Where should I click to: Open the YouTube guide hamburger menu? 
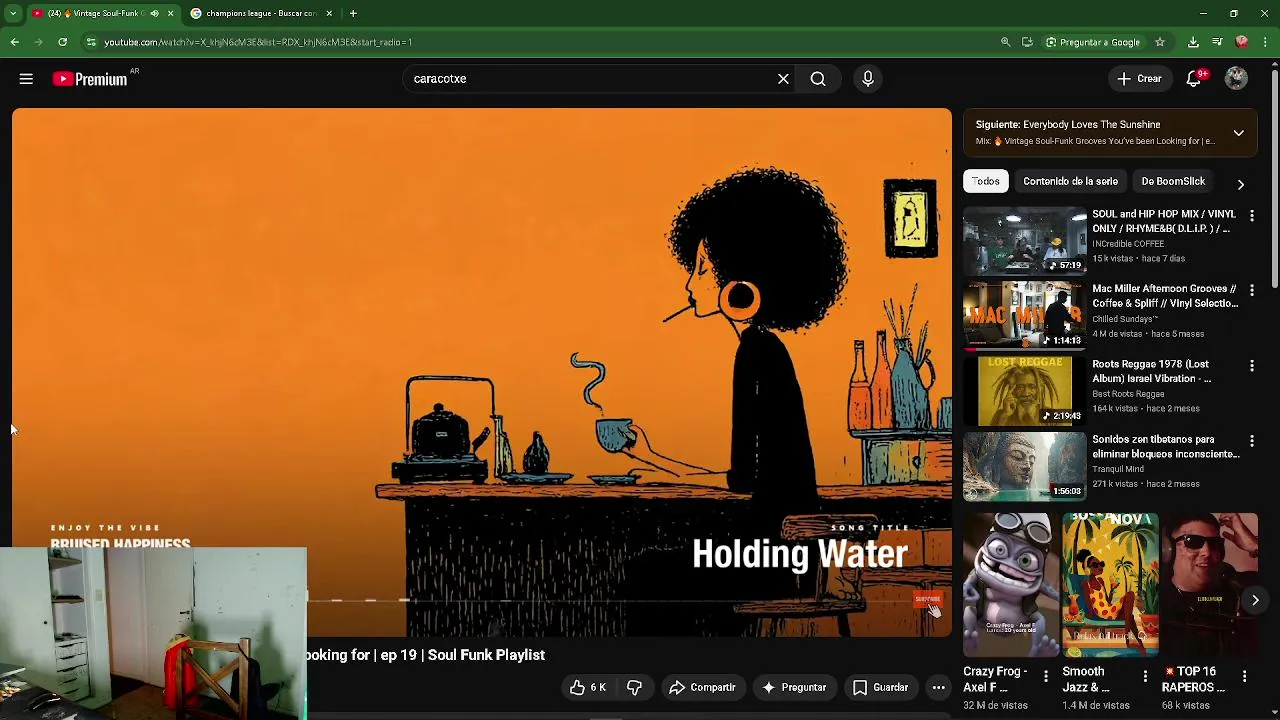point(26,79)
